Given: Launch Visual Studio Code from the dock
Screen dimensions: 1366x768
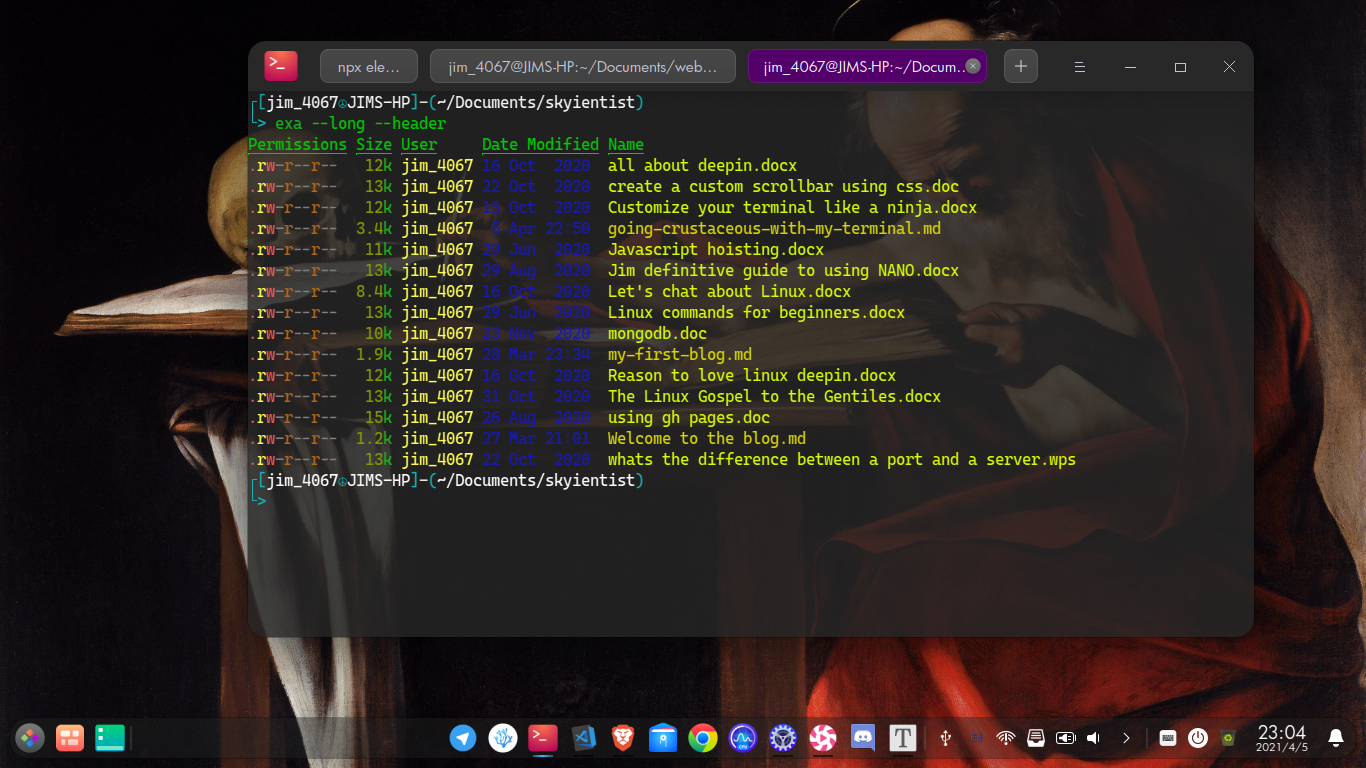Looking at the screenshot, I should pyautogui.click(x=583, y=738).
